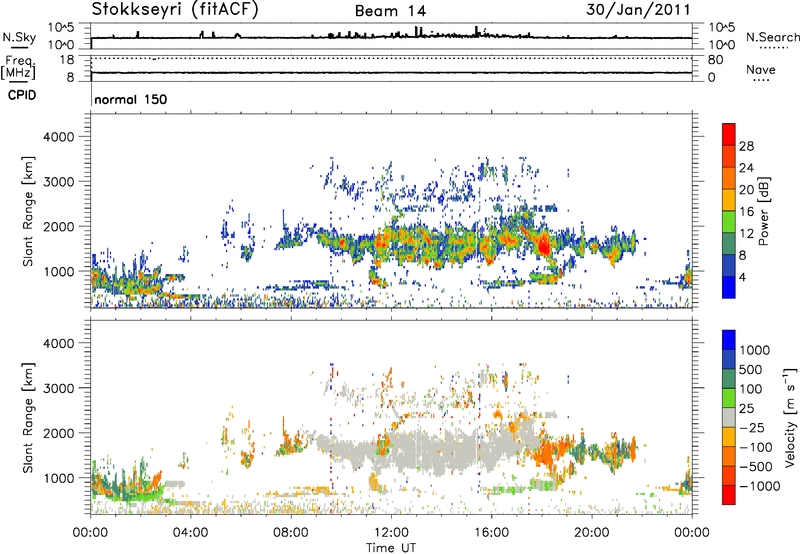Click the date 30/Jan/2011
The width and height of the screenshot is (800, 554).
[x=638, y=10]
